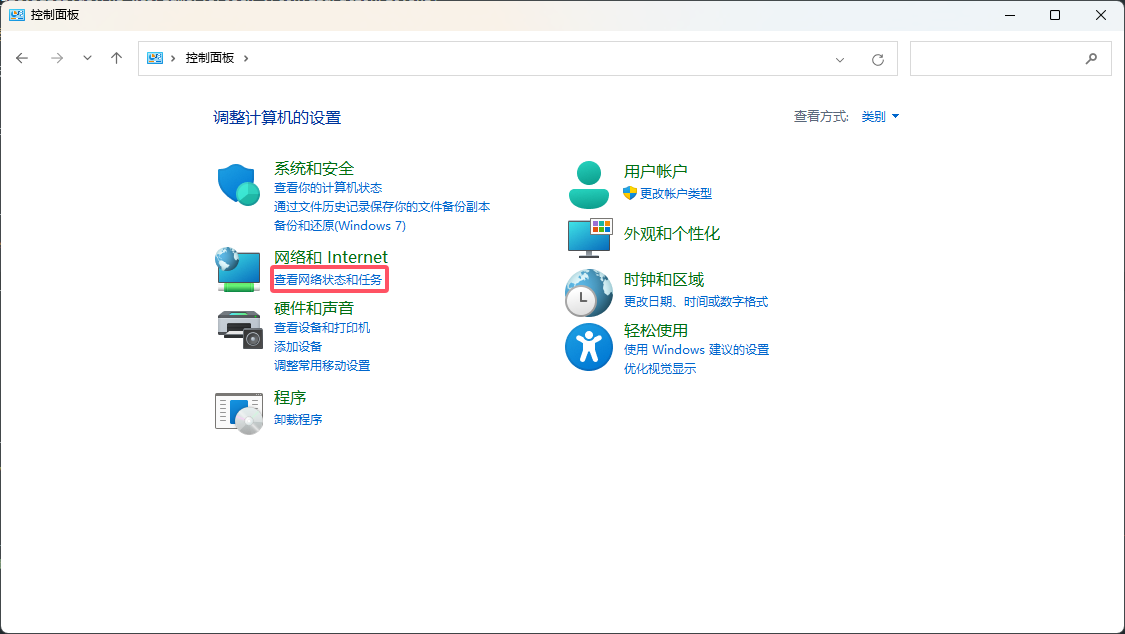1125x634 pixels.
Task: Expand chevron after 控制面板 in address bar
Action: click(x=246, y=58)
